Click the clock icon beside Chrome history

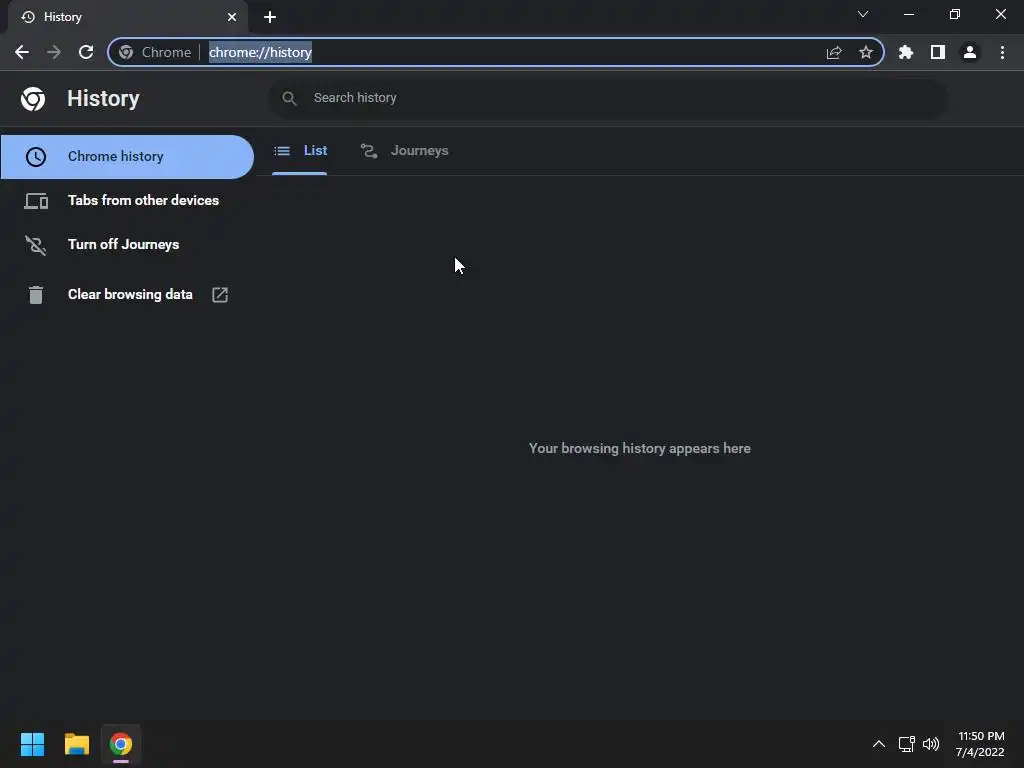coord(36,157)
